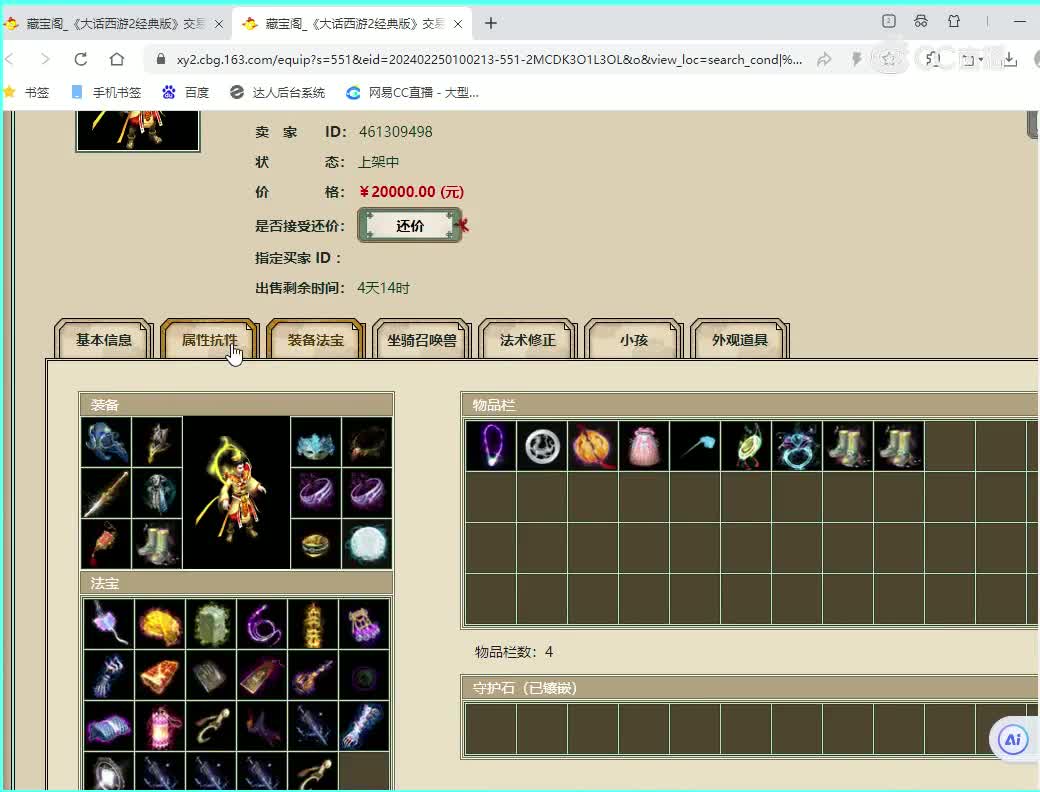Switch to the 小孩 tab

pyautogui.click(x=634, y=340)
